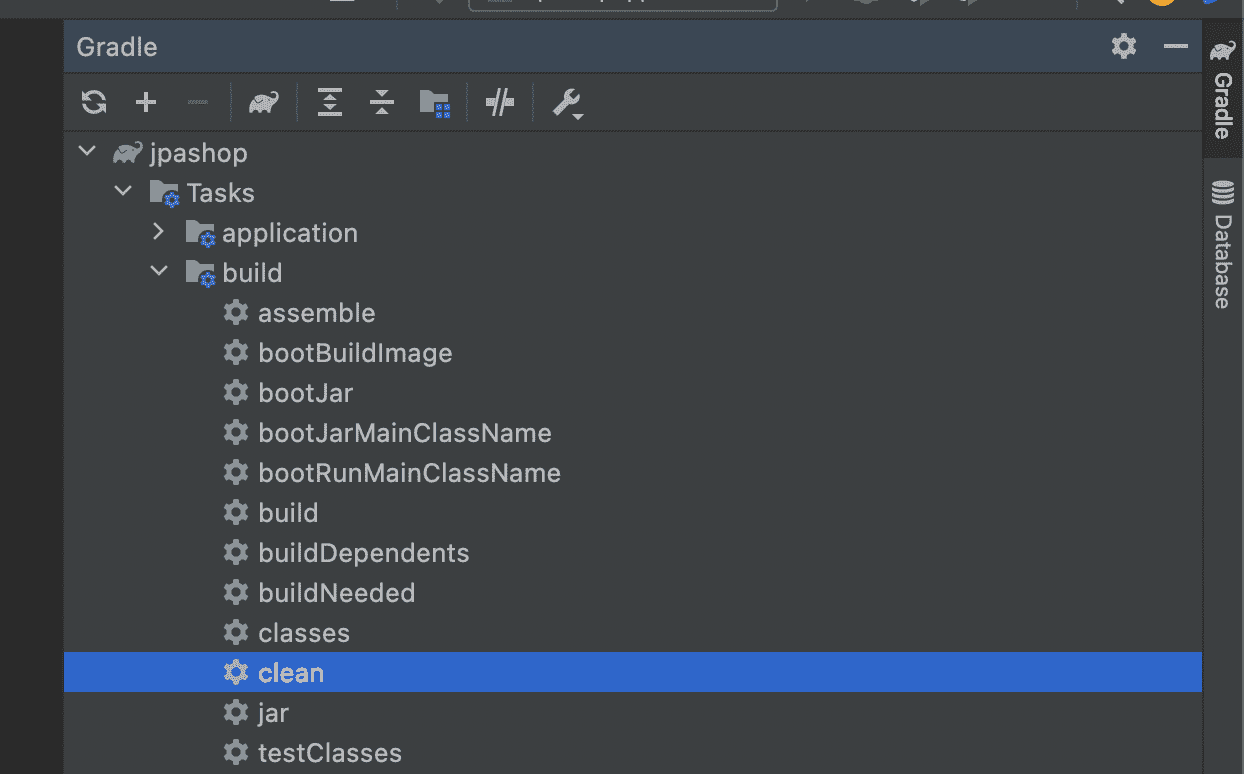
Task: Expand all nodes in the Gradle tree
Action: point(330,102)
